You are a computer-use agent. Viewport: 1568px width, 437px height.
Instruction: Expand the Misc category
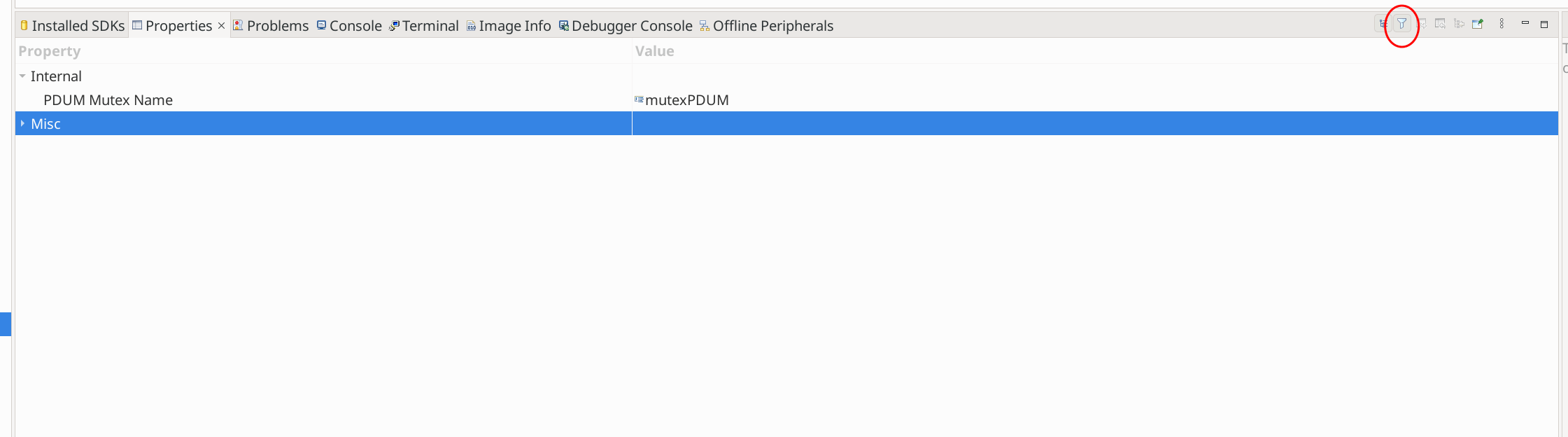(22, 124)
